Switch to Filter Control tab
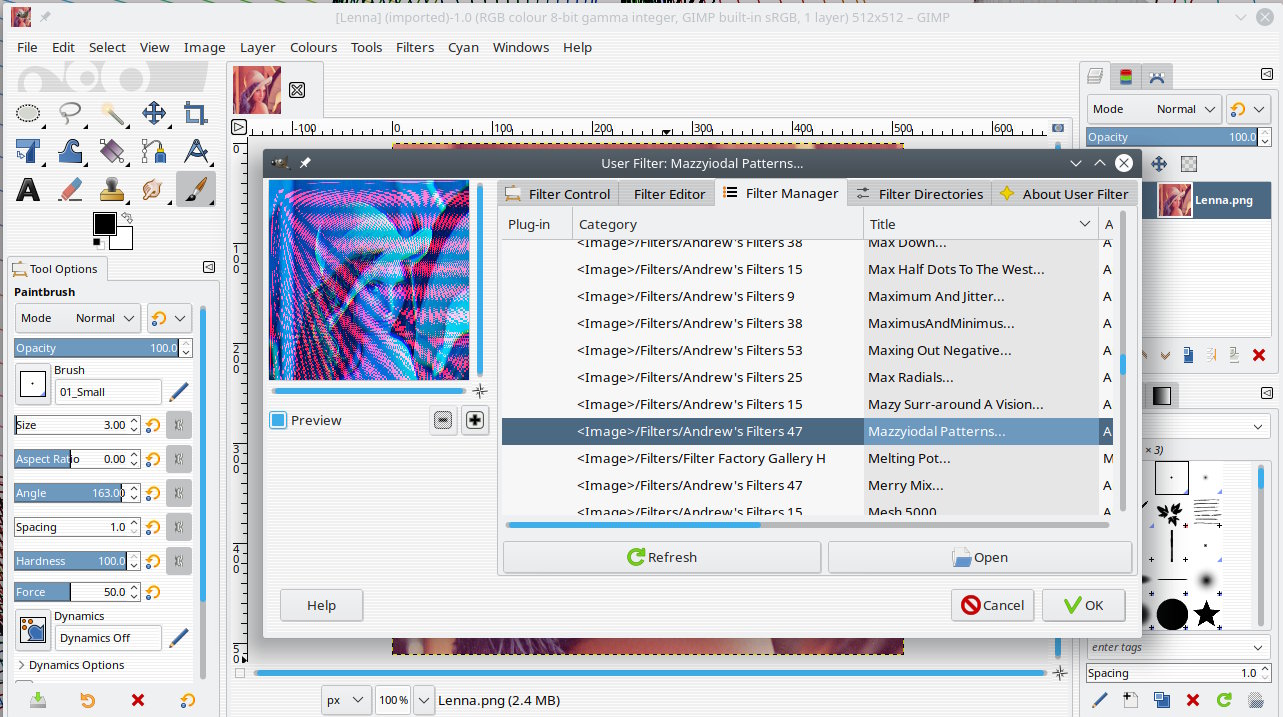This screenshot has height=717, width=1283. tap(558, 194)
